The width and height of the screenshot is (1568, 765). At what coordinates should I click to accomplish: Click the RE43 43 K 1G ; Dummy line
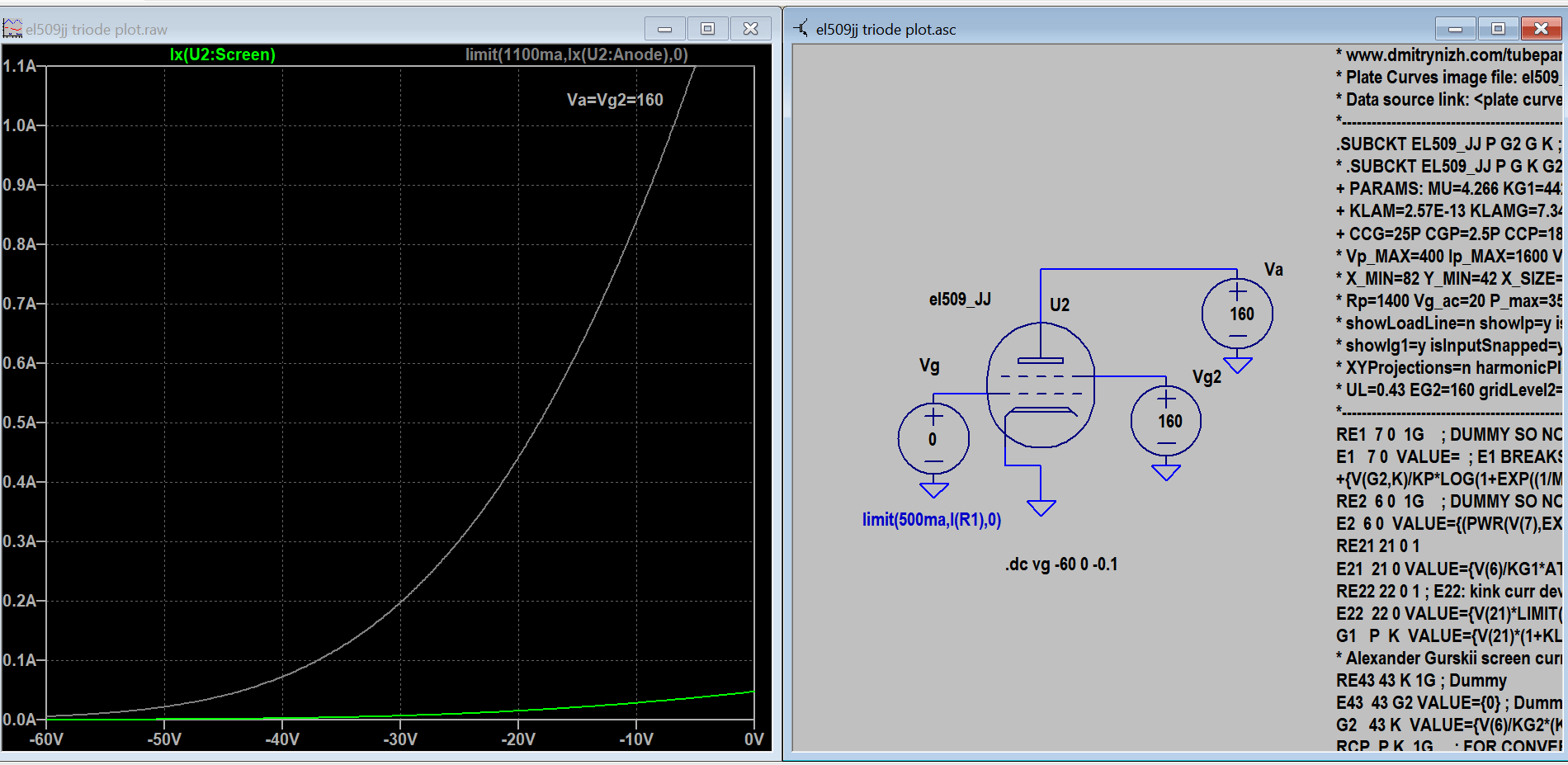[x=1421, y=681]
